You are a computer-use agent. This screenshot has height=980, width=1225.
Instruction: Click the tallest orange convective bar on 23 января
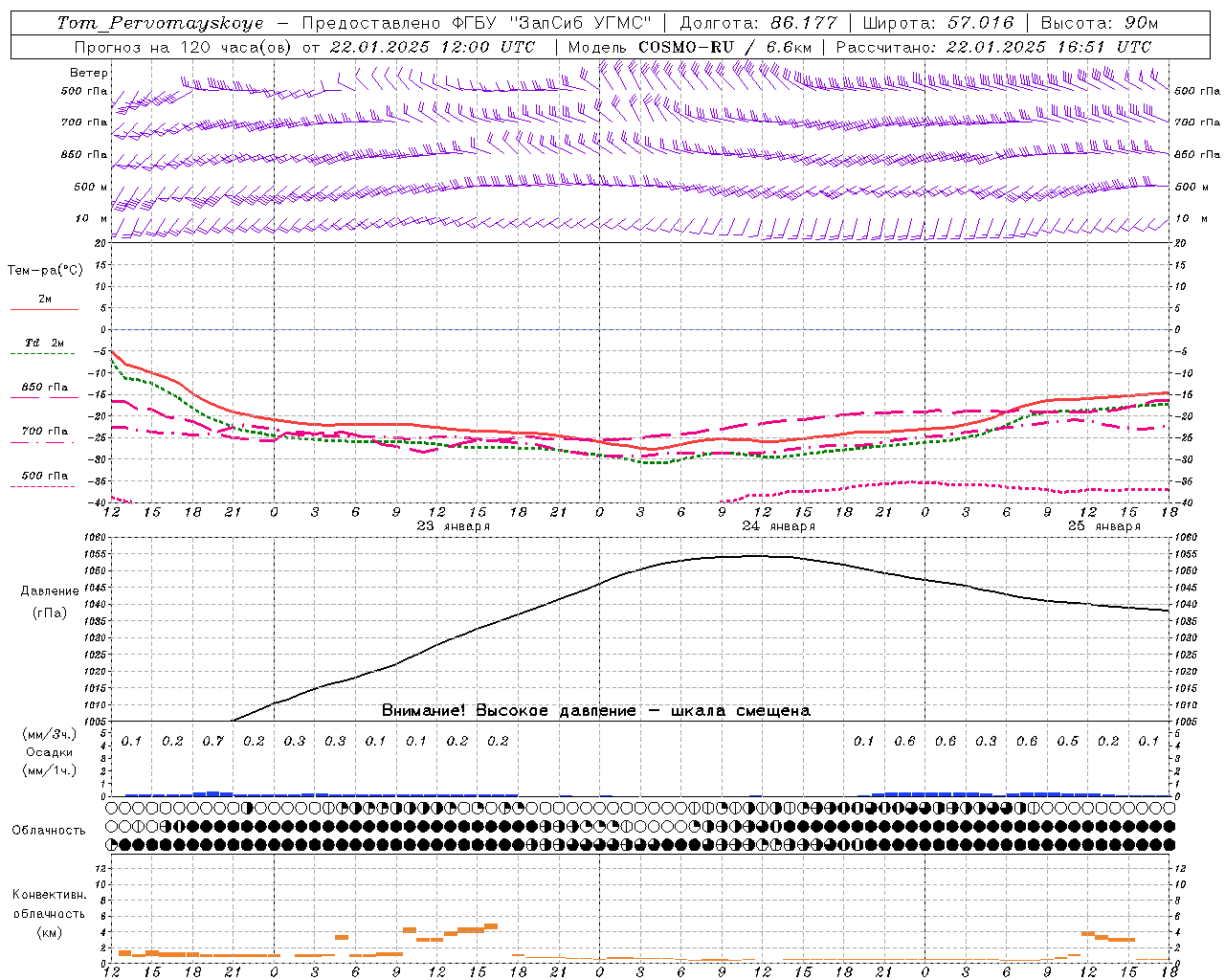click(491, 926)
